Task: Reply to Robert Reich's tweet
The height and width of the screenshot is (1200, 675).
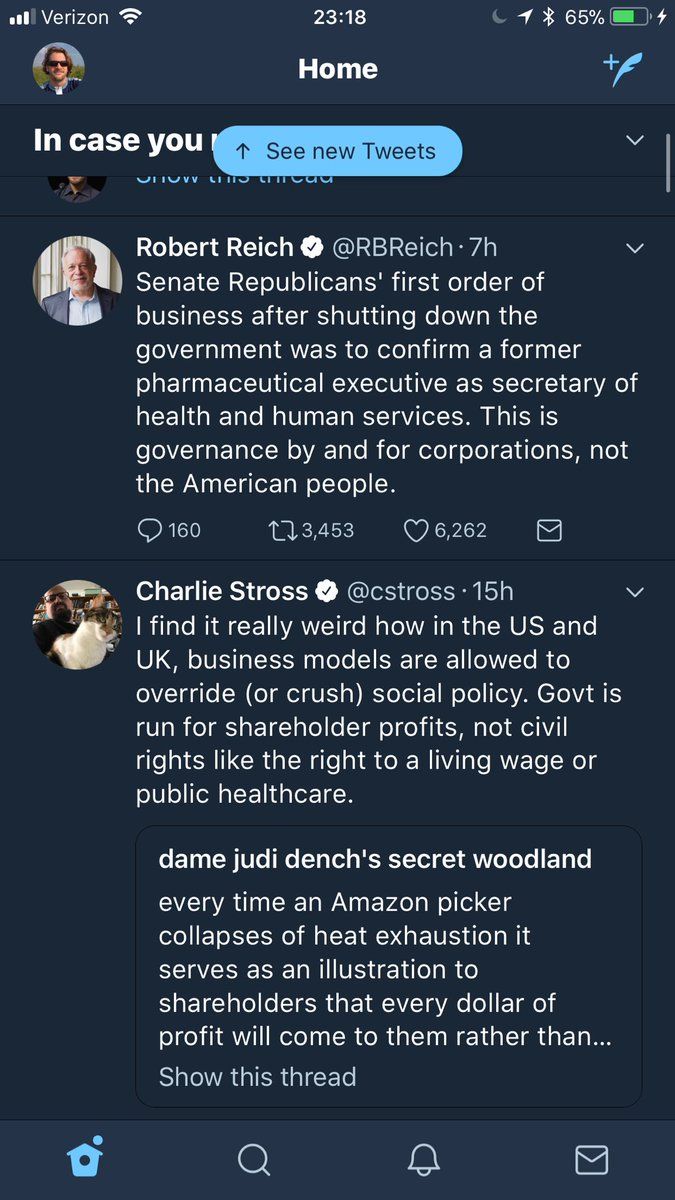Action: (x=150, y=530)
